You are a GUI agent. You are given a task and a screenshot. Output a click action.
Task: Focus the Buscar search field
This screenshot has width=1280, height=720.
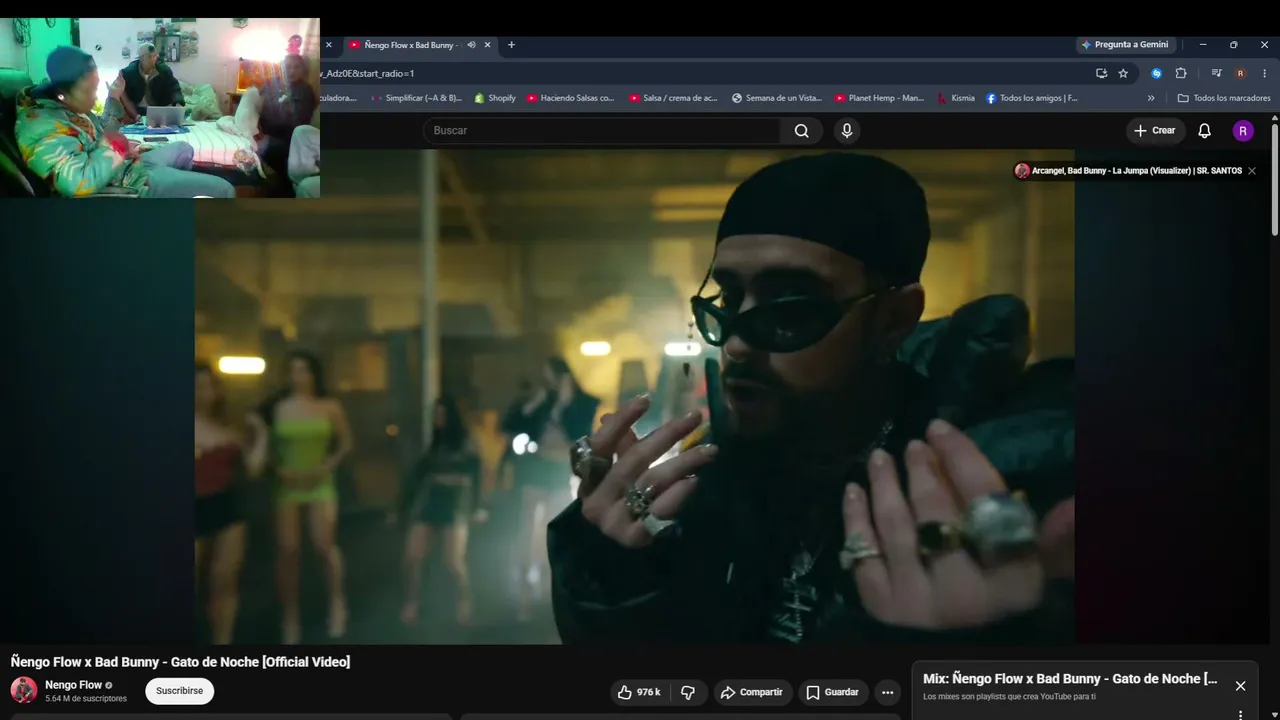point(602,131)
